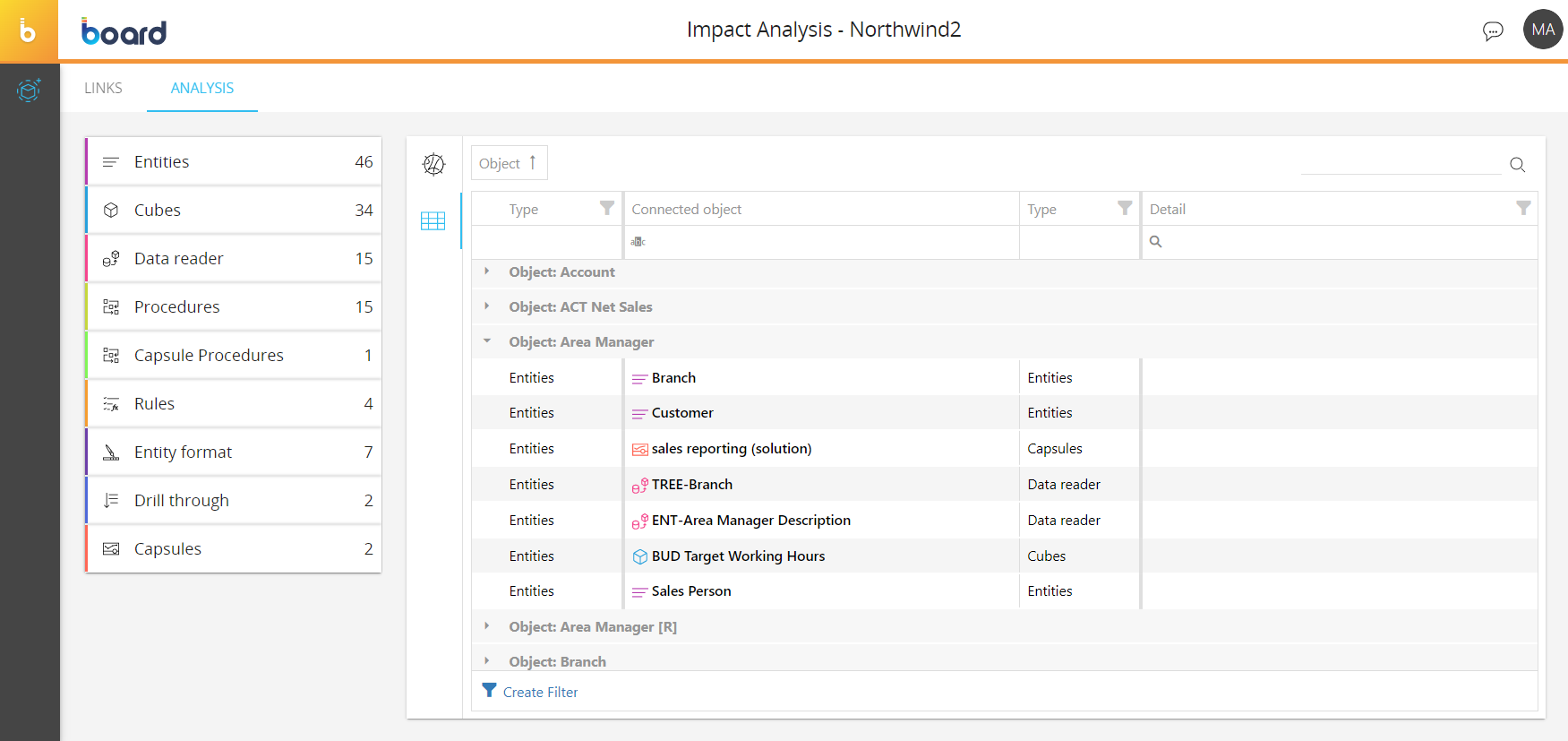Switch to the chart diagram view icon
1568x741 pixels.
pos(433,164)
